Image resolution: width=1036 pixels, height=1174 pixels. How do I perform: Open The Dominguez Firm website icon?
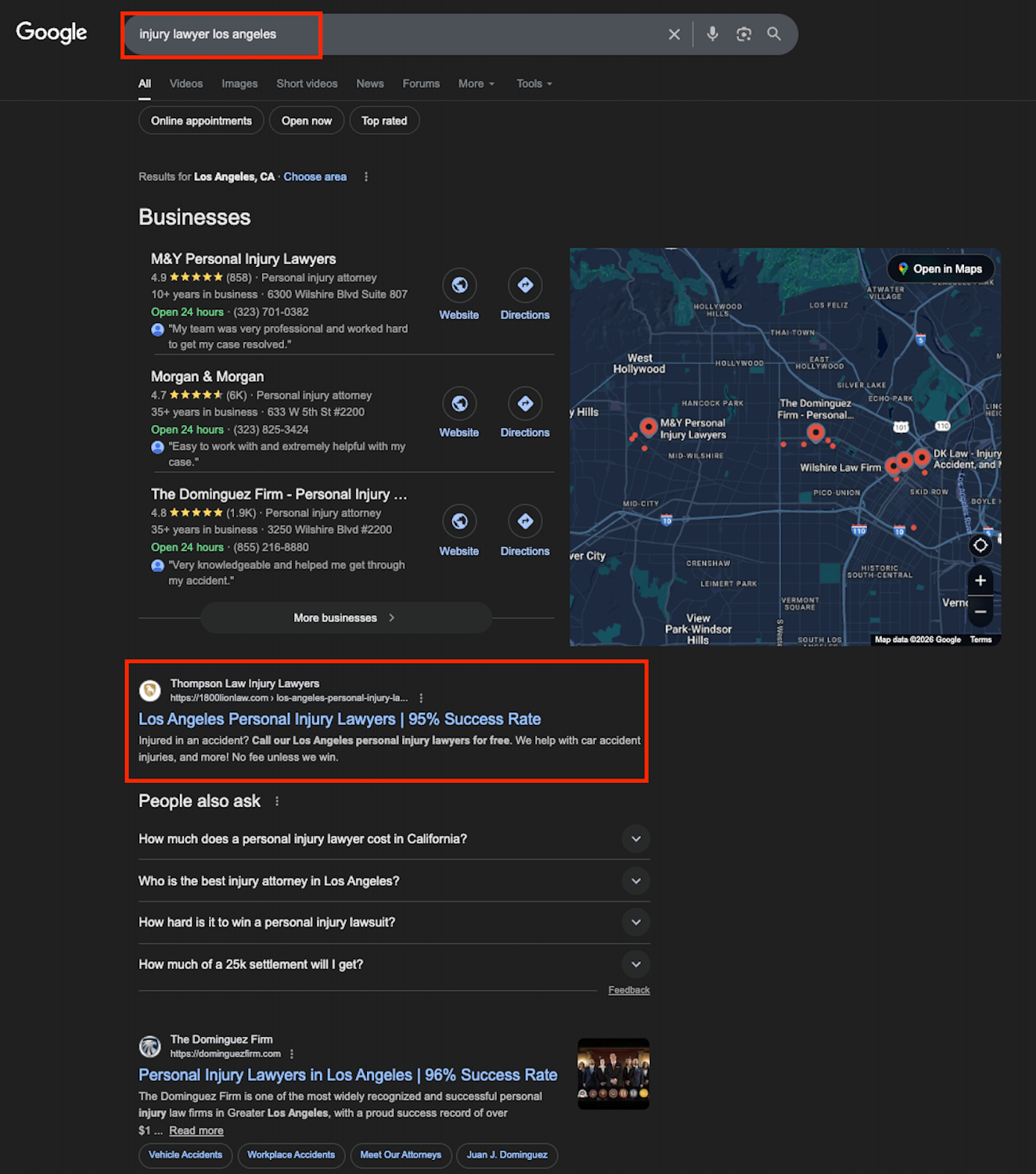(459, 522)
